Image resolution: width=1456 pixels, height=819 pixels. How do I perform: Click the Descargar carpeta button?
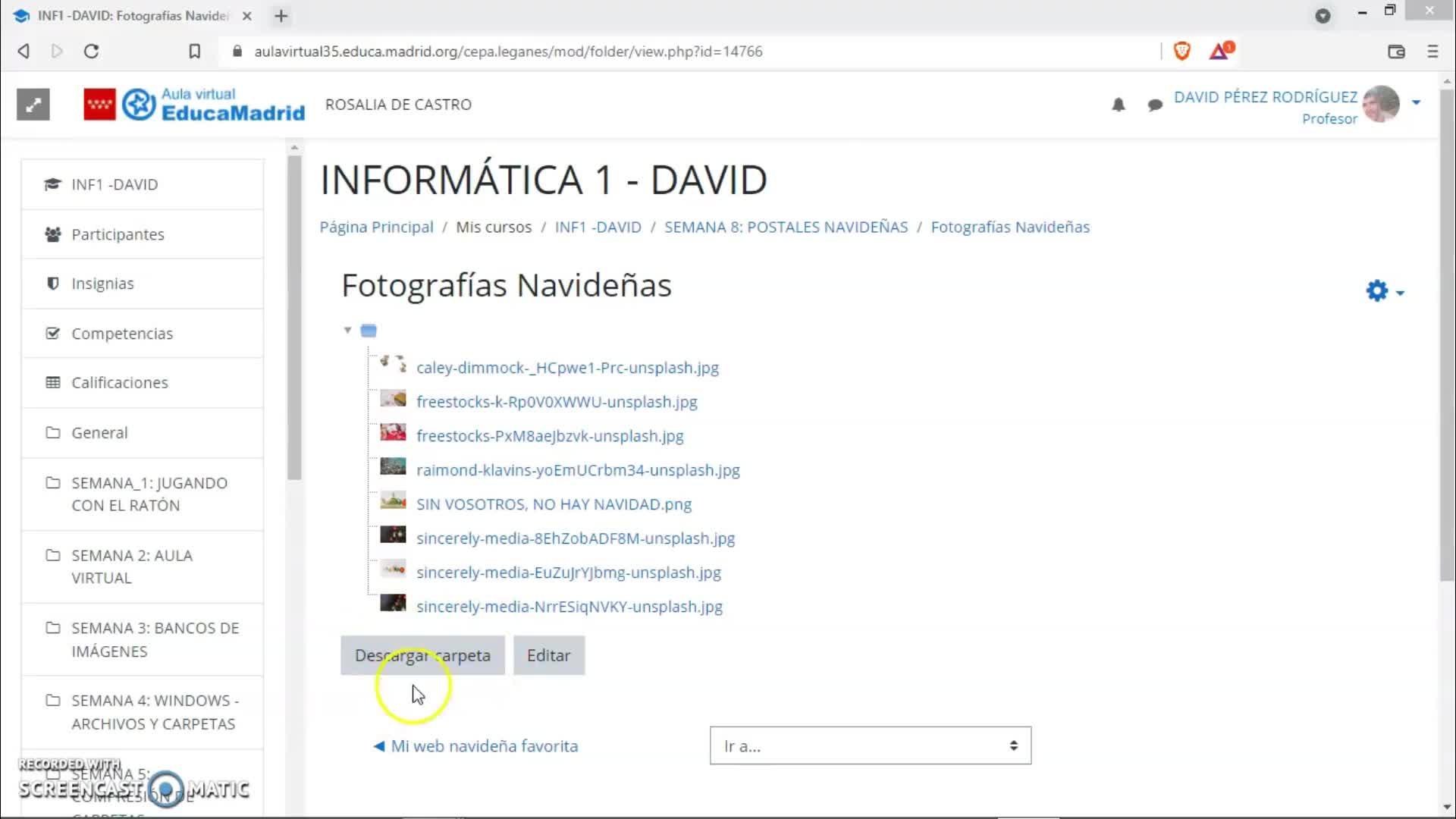[x=422, y=655]
